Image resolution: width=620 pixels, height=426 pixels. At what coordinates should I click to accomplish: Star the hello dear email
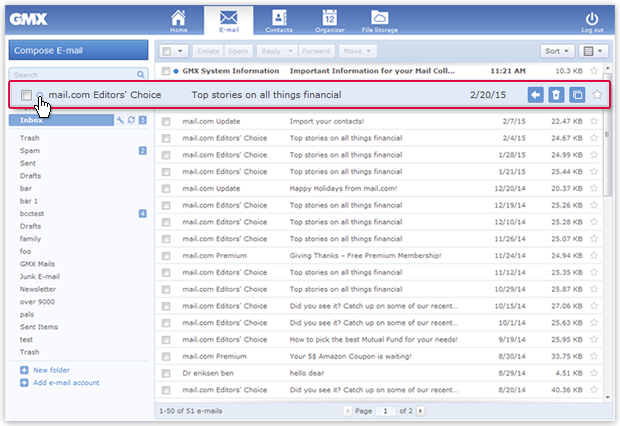[594, 373]
